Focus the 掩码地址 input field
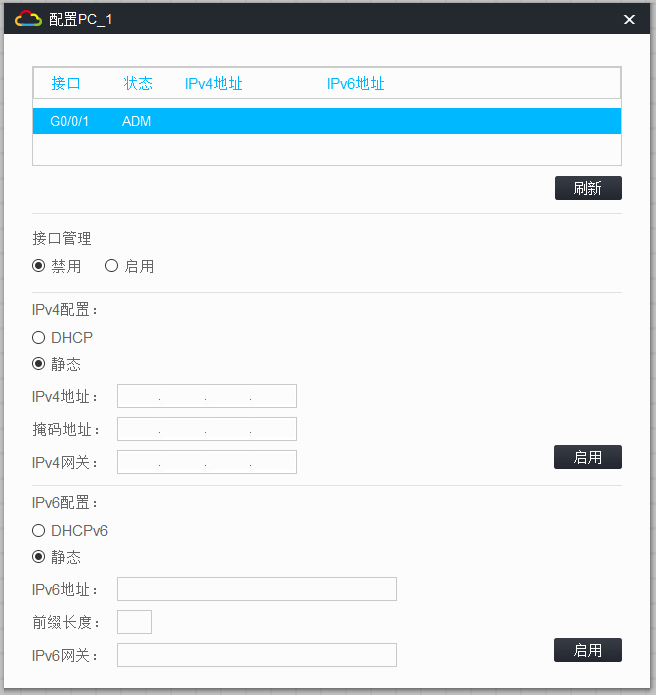656x695 pixels. (x=207, y=429)
